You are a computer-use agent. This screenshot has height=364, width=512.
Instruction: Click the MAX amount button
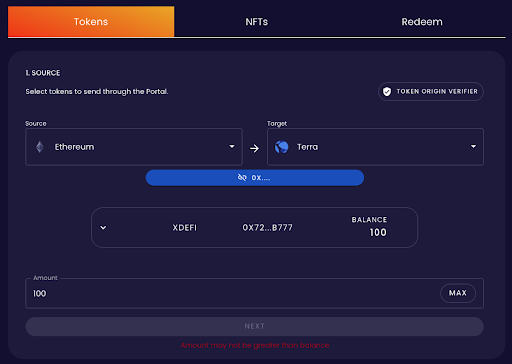(x=458, y=293)
